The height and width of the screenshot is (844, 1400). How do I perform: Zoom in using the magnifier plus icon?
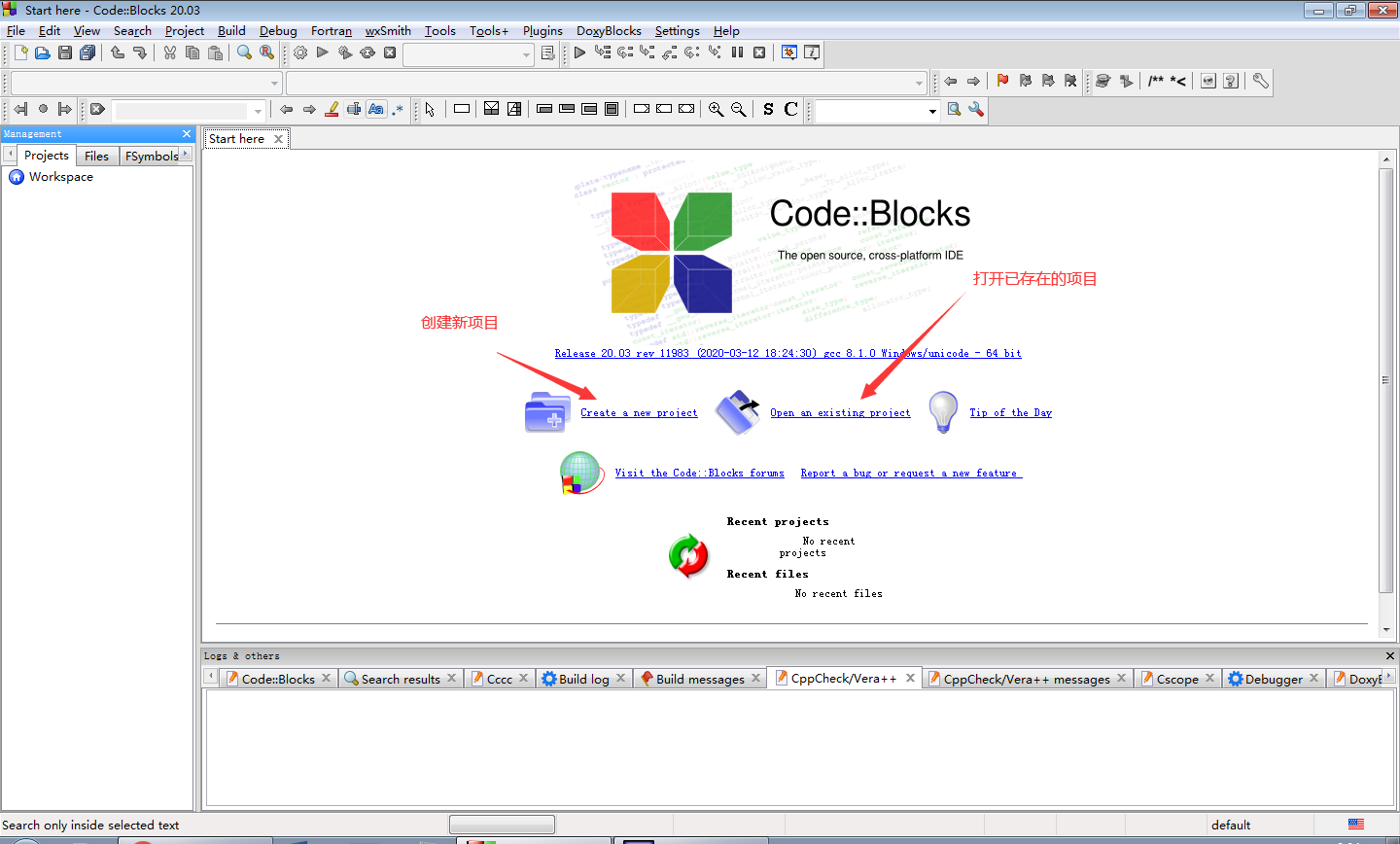pyautogui.click(x=717, y=109)
